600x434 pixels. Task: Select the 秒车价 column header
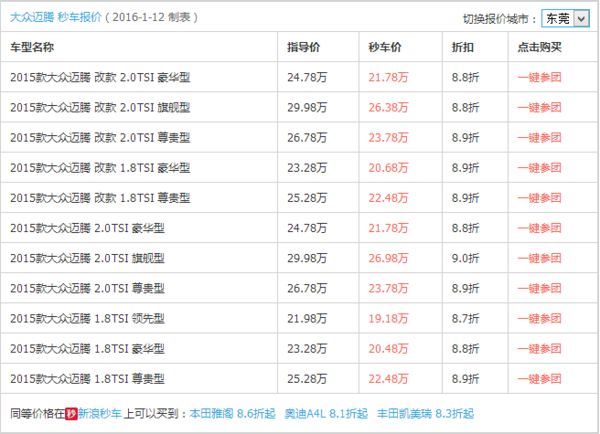click(x=385, y=47)
